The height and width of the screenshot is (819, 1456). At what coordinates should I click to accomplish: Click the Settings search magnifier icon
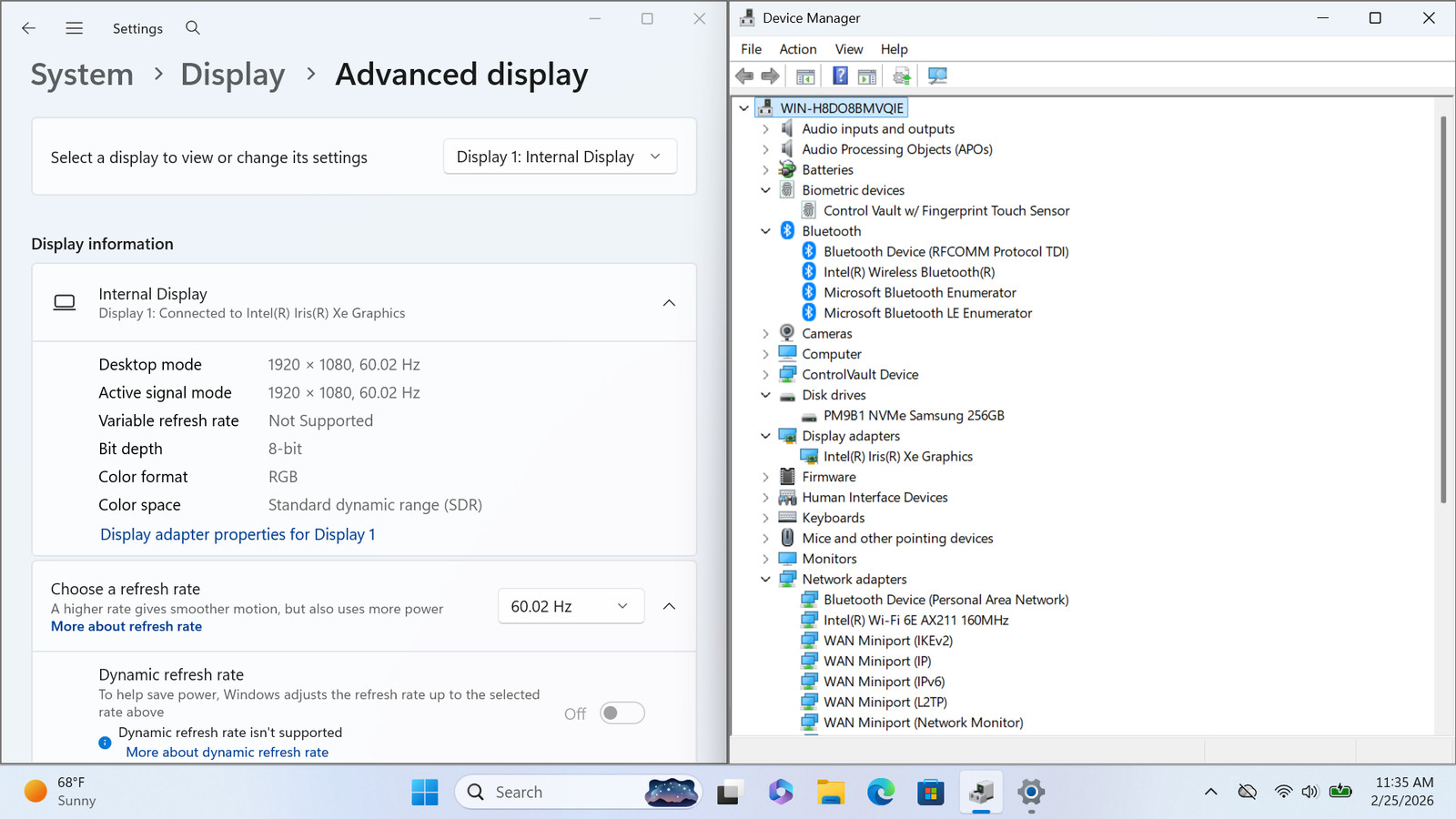point(193,28)
